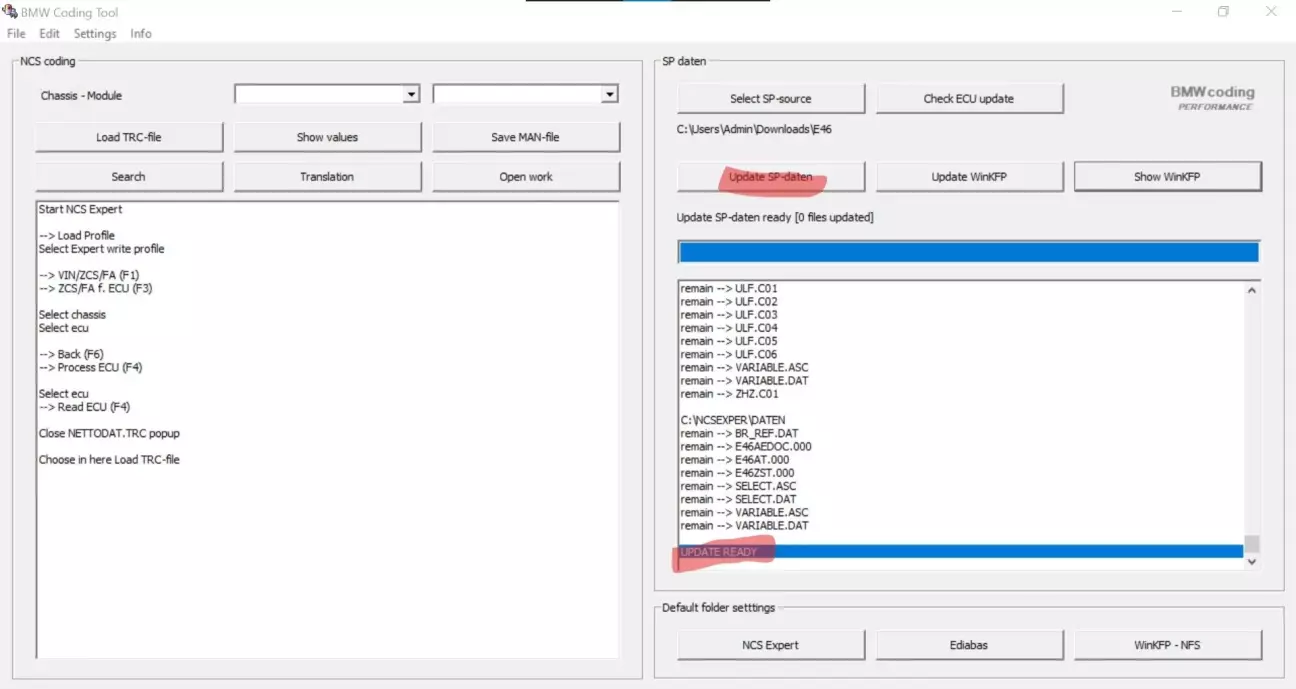Click the Load TRC-file button
The image size is (1296, 689).
tap(128, 137)
